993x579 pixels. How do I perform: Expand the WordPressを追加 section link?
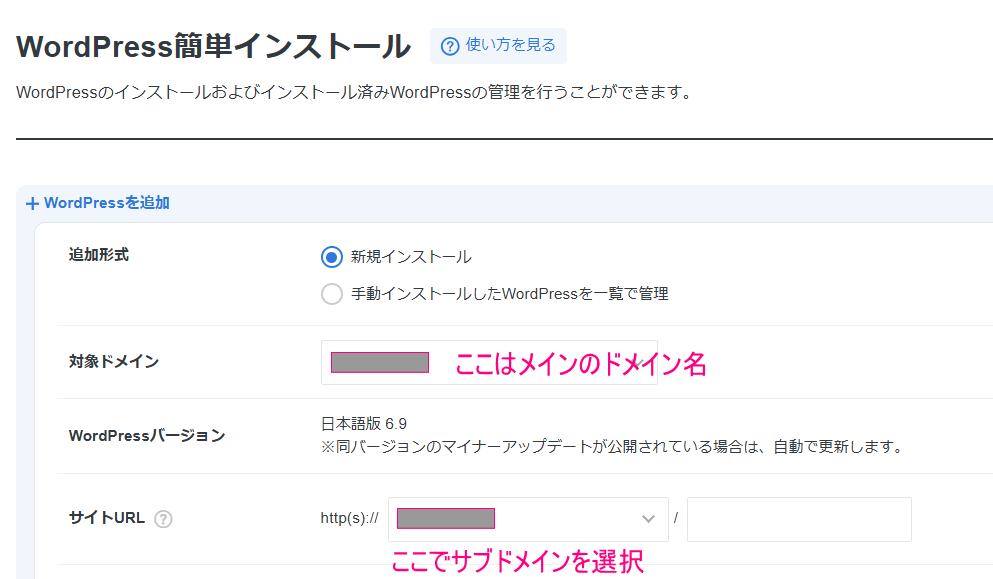tap(106, 203)
